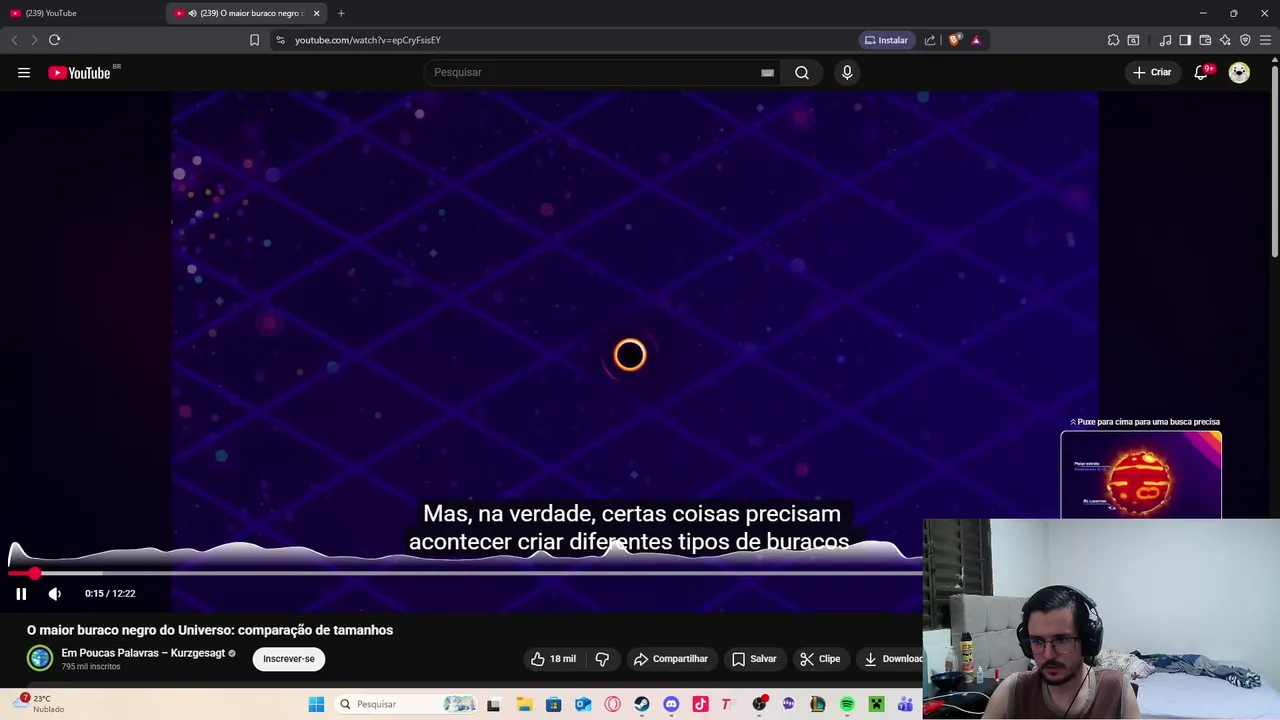This screenshot has width=1280, height=720.
Task: Share this page from address bar
Action: pyautogui.click(x=930, y=40)
